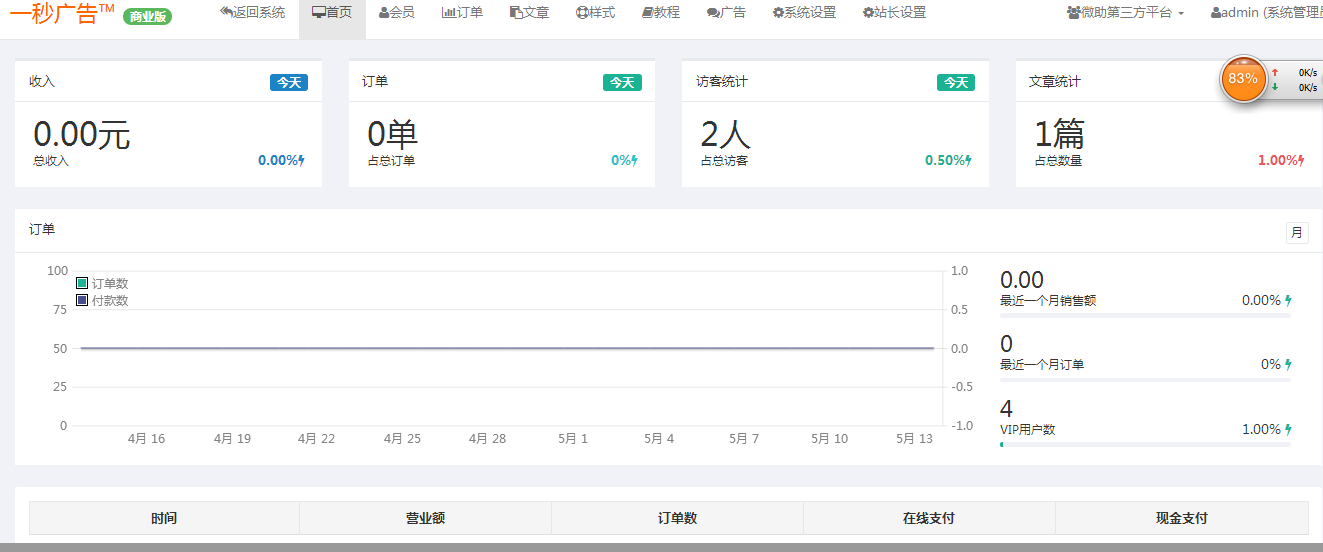This screenshot has height=552, width=1323.
Task: Open the admin user account menu
Action: [x=1265, y=13]
